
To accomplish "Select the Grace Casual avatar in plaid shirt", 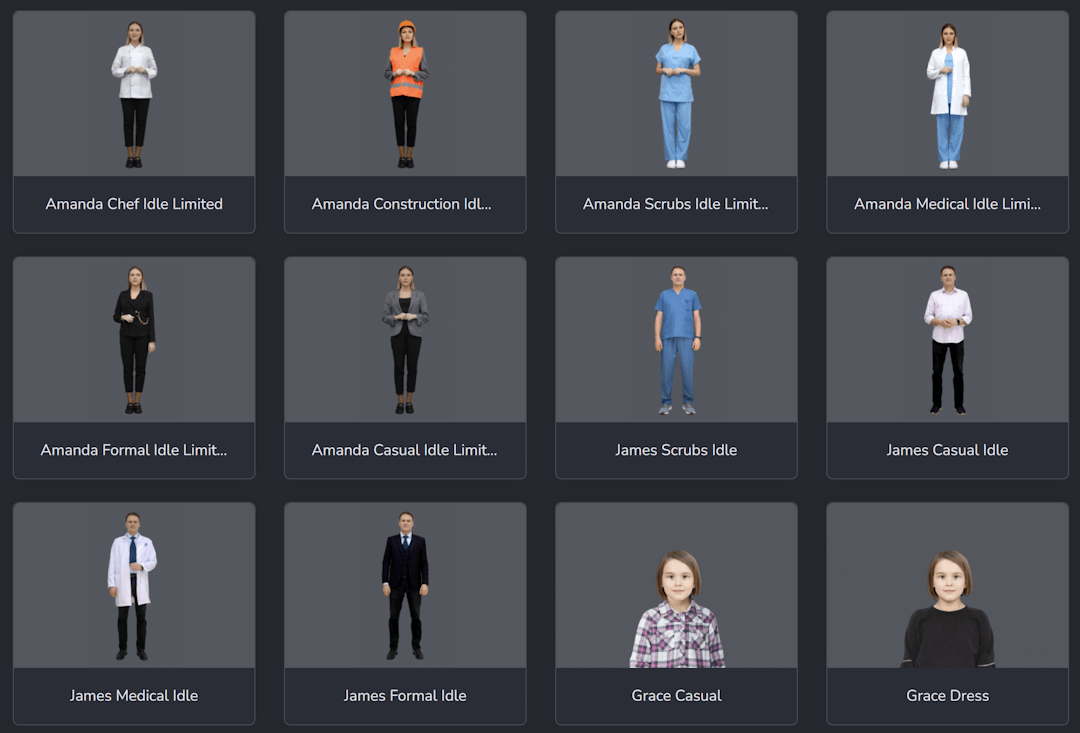I will tap(676, 583).
